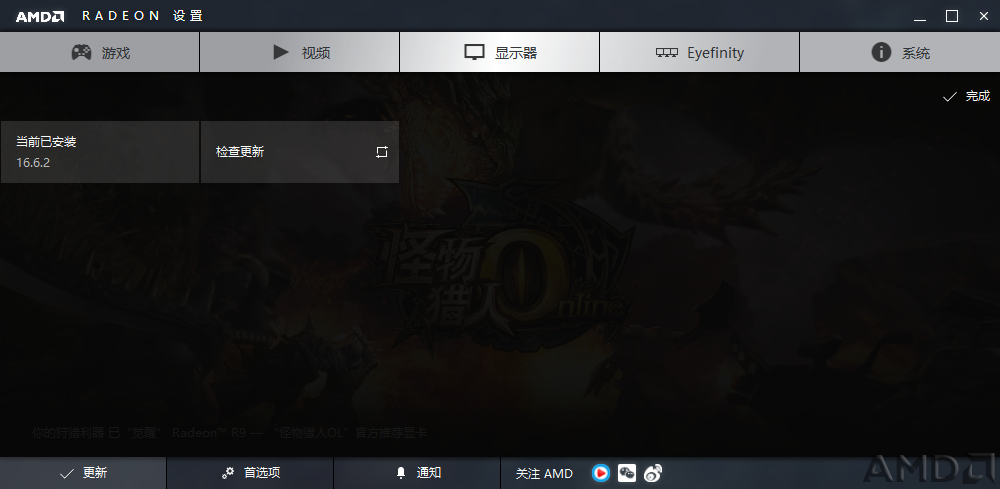Click the 关注 AMD label
The width and height of the screenshot is (1000, 489).
544,474
